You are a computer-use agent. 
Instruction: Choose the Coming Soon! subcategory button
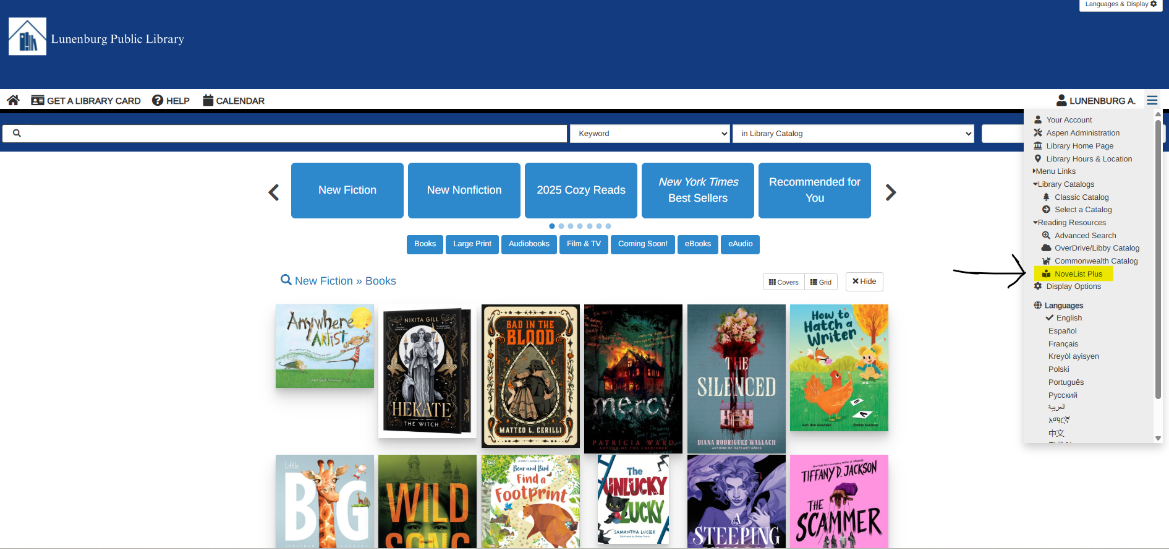(643, 244)
